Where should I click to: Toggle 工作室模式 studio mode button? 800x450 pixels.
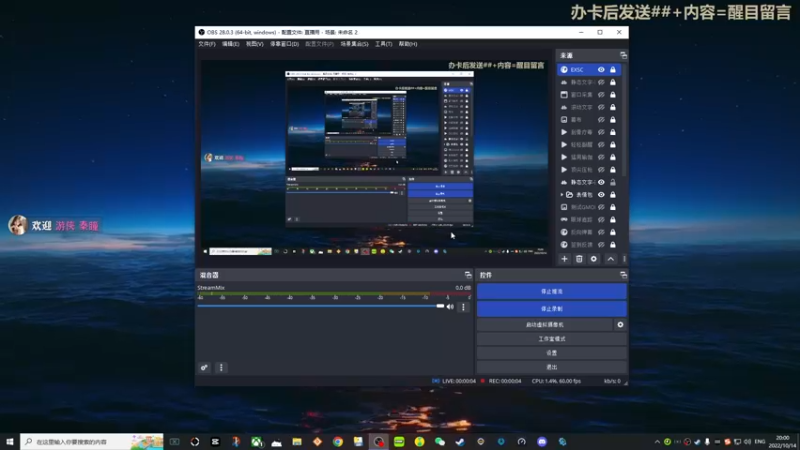[552, 339]
